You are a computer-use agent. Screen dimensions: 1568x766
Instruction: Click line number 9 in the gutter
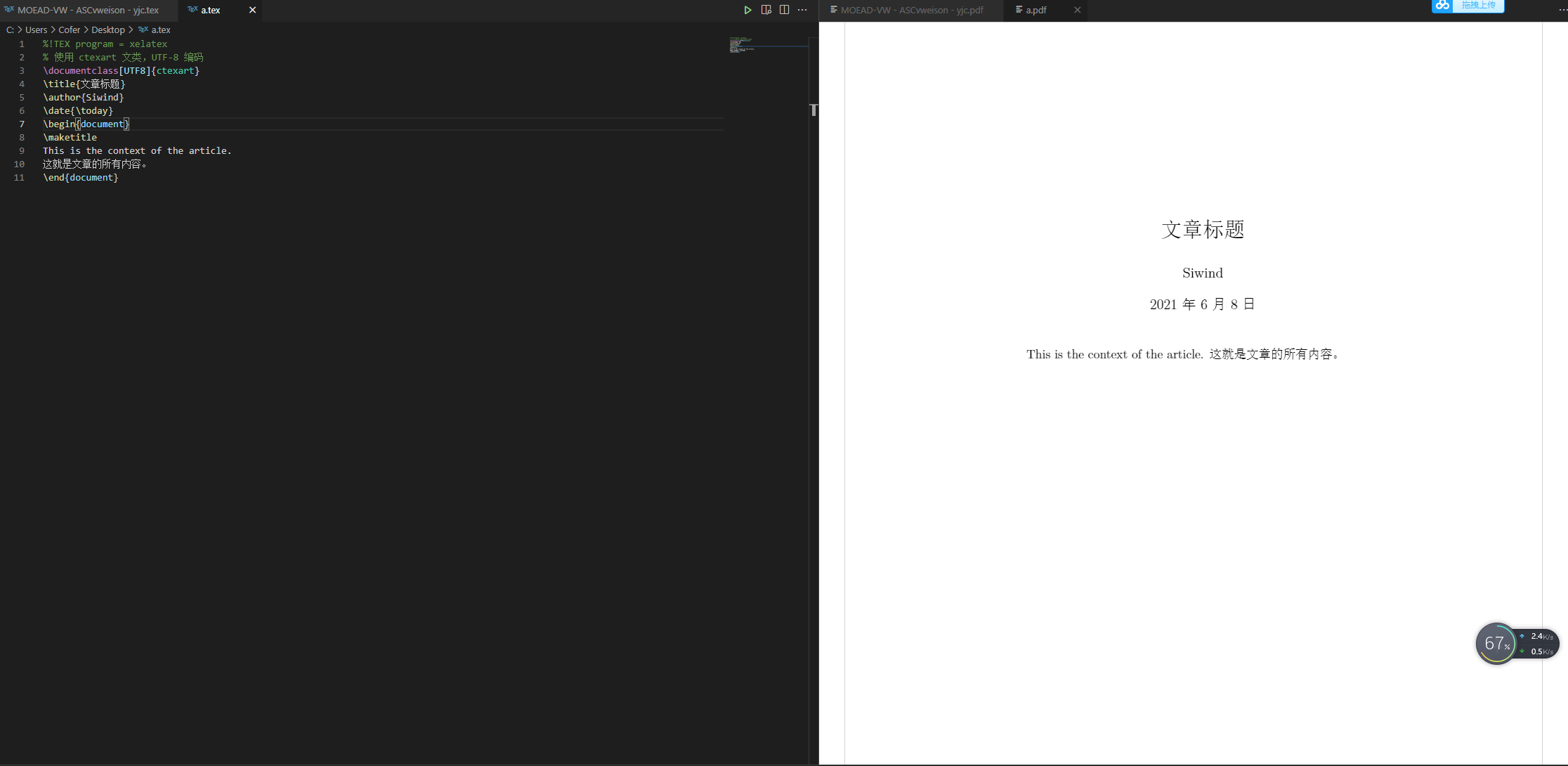click(x=22, y=150)
